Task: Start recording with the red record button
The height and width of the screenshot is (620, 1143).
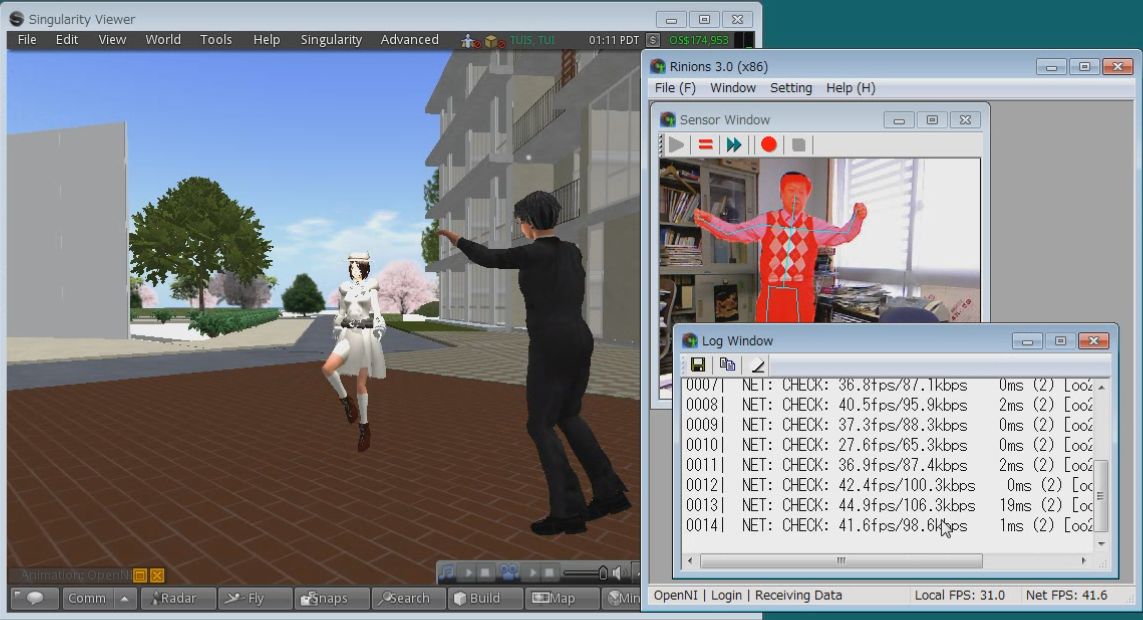Action: [768, 145]
